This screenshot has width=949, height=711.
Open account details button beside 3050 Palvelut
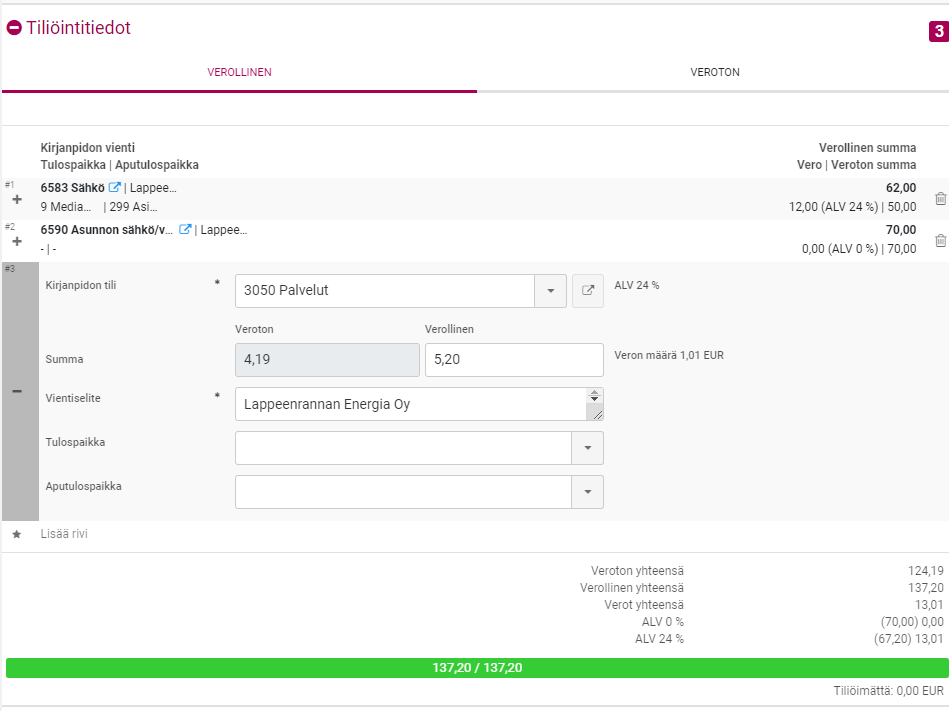coord(588,291)
